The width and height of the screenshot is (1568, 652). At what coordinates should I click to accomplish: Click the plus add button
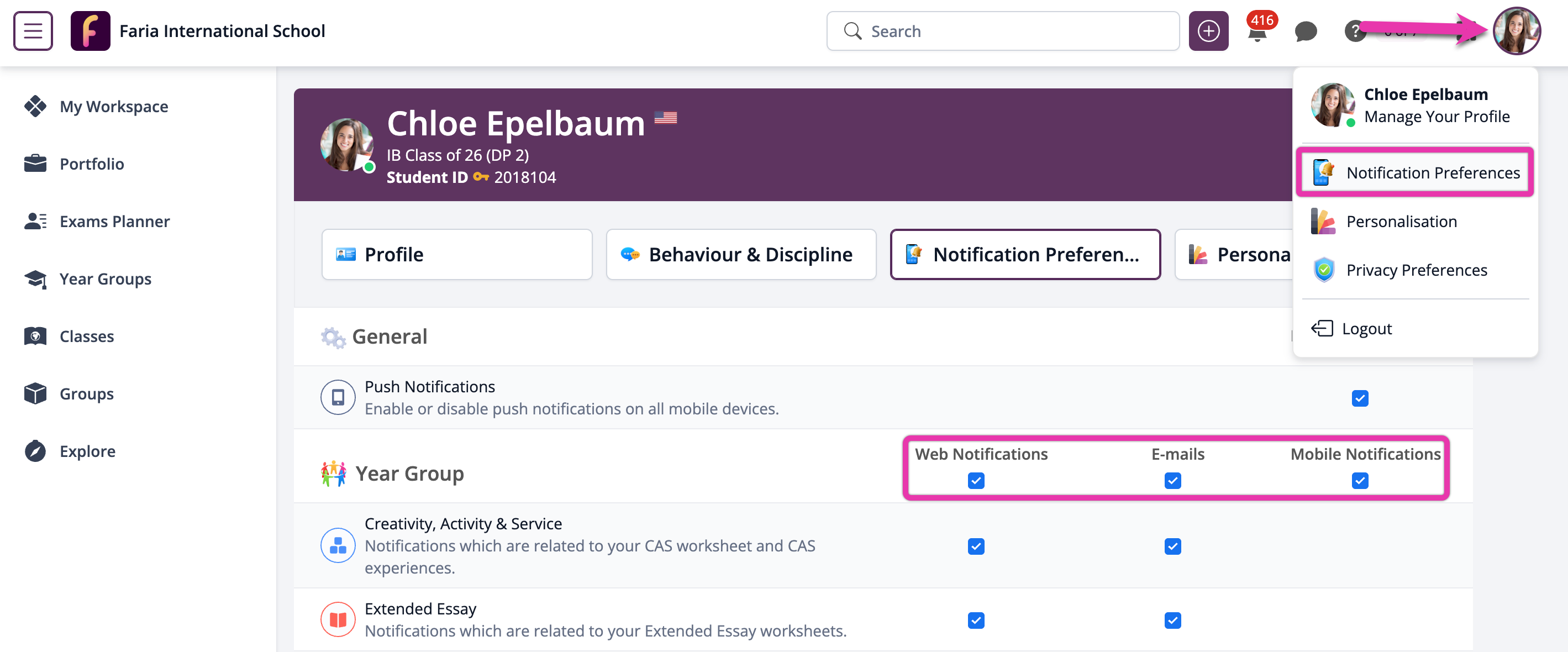tap(1208, 30)
